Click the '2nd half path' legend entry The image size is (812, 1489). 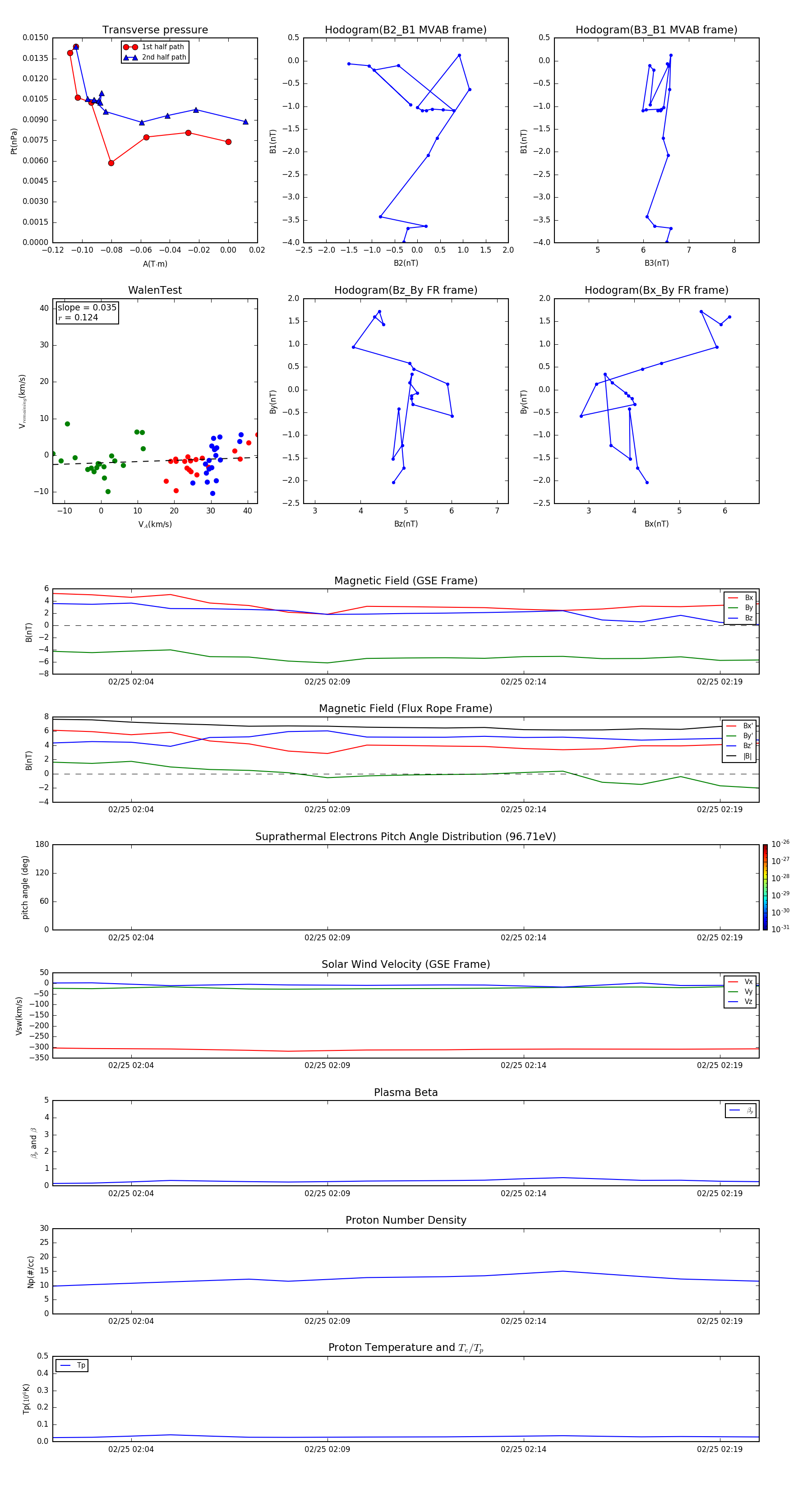(x=155, y=57)
